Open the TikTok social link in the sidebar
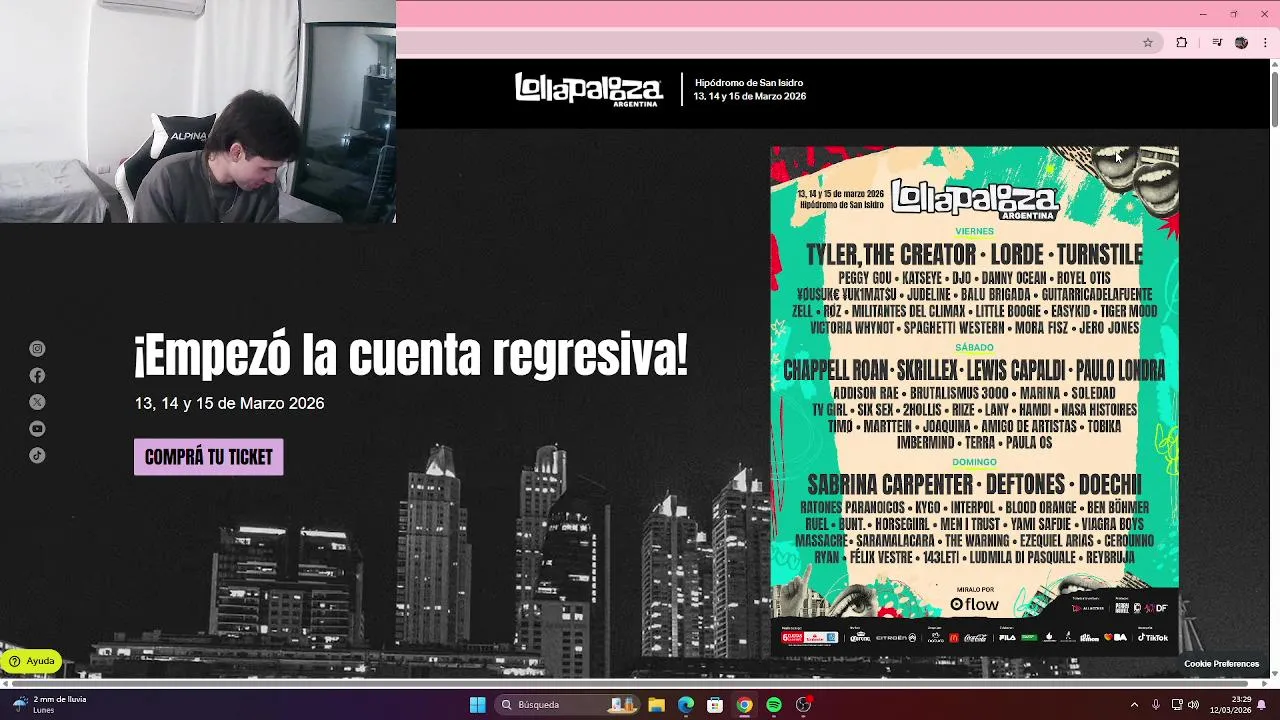The width and height of the screenshot is (1280, 720). coord(37,455)
